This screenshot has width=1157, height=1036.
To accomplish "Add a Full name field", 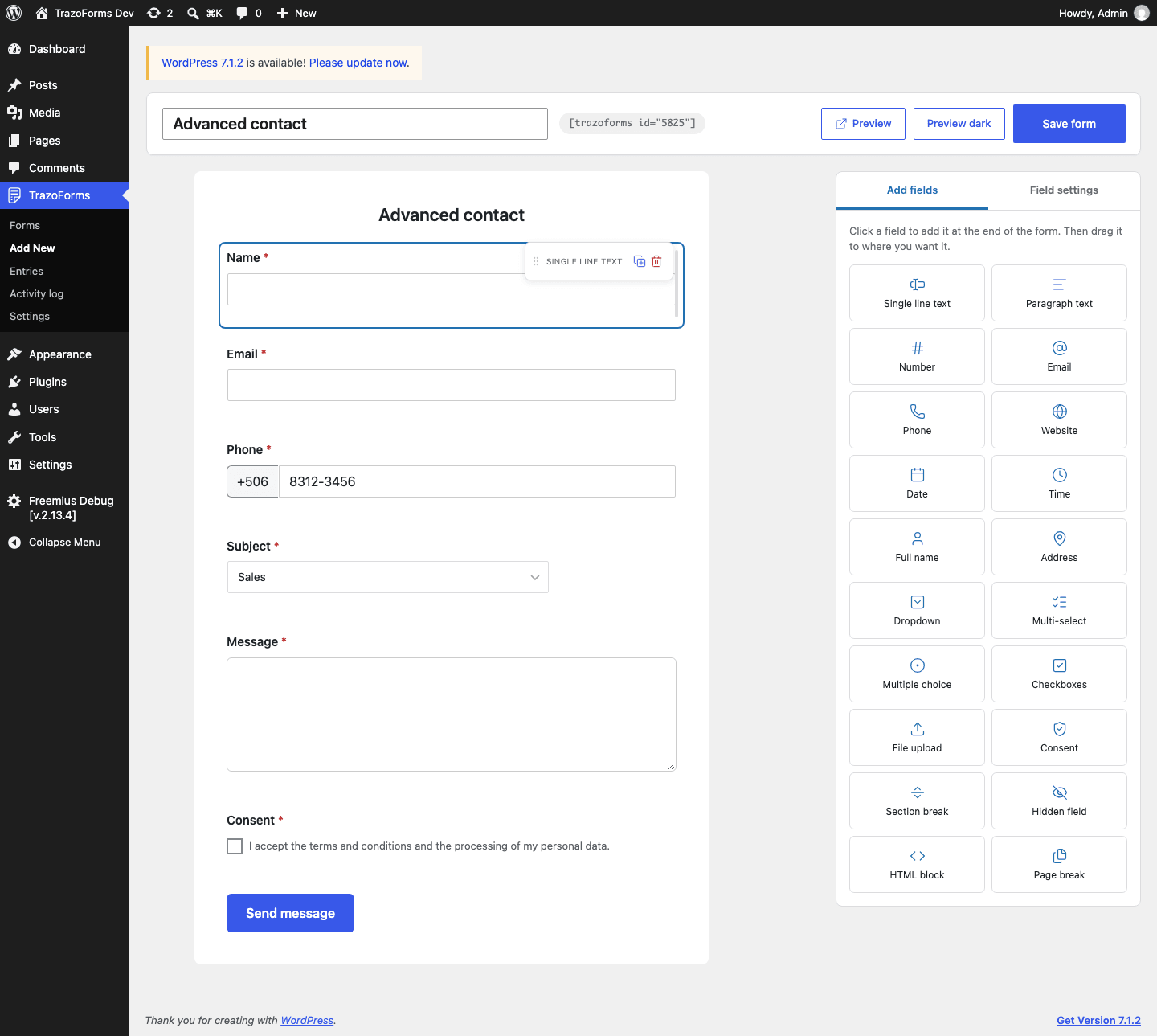I will [x=917, y=547].
